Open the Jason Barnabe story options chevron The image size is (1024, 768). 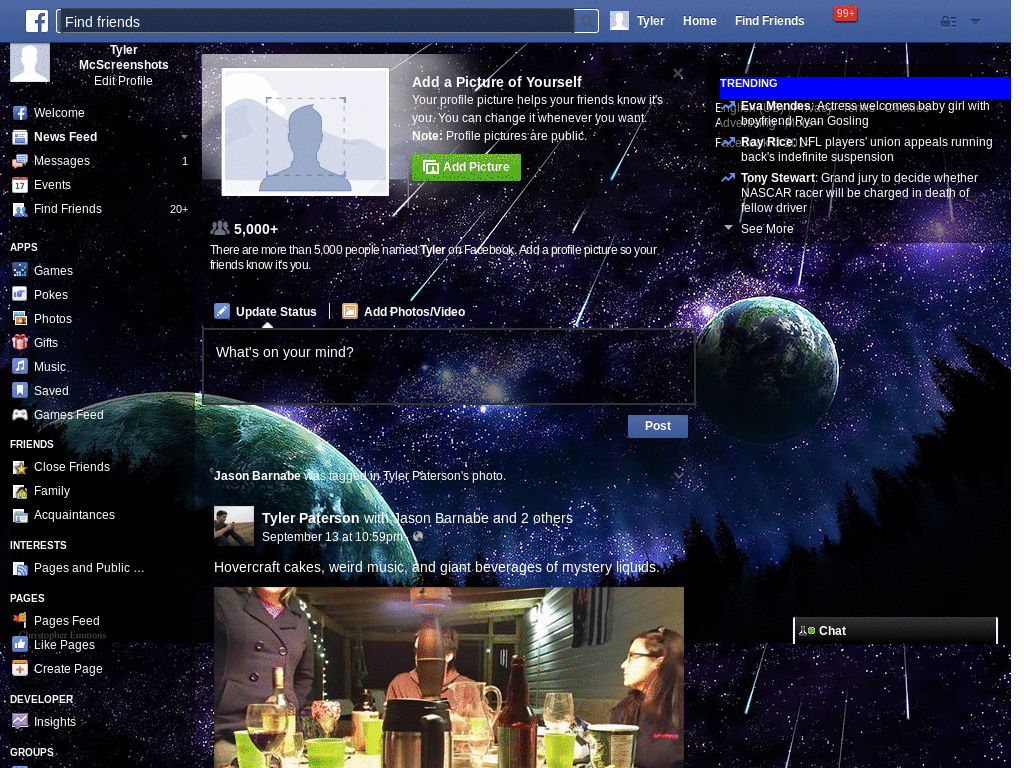(x=679, y=475)
